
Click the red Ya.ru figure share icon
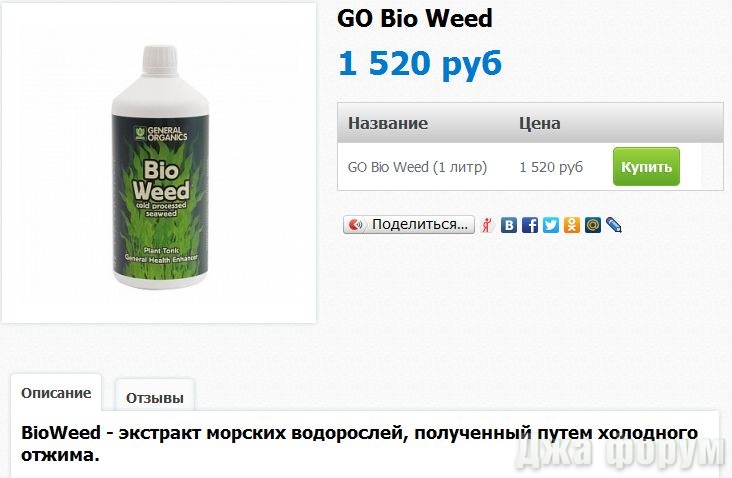click(487, 225)
